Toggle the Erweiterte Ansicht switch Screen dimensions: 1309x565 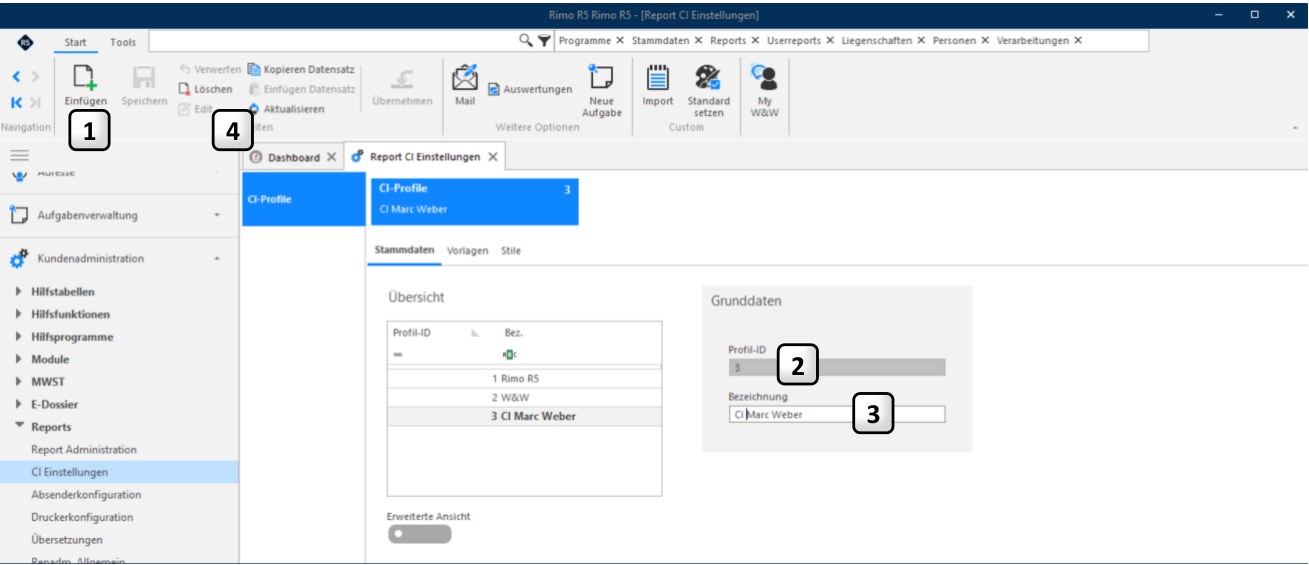[x=419, y=534]
